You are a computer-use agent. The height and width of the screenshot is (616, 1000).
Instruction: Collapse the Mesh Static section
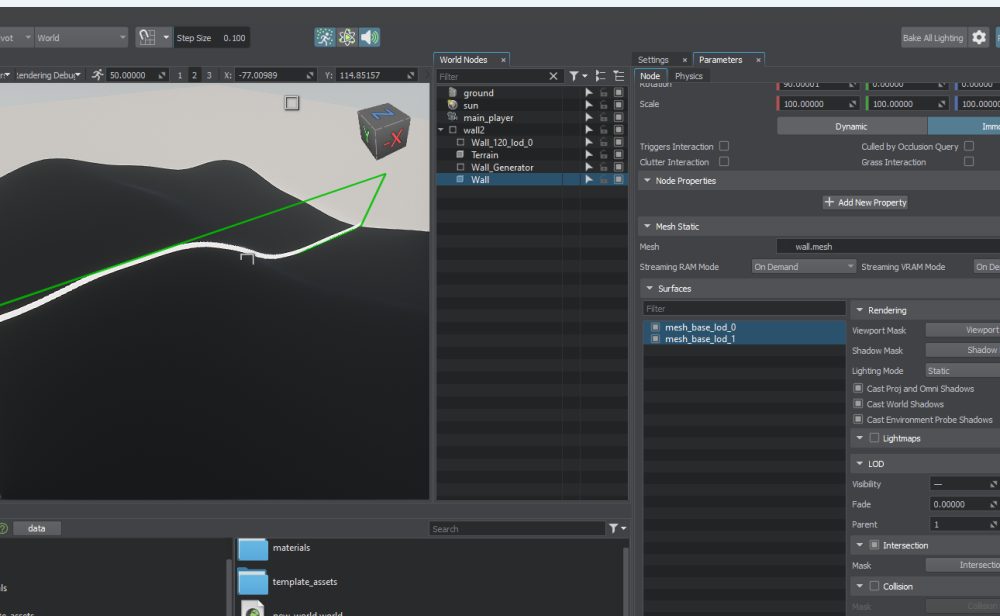point(648,226)
